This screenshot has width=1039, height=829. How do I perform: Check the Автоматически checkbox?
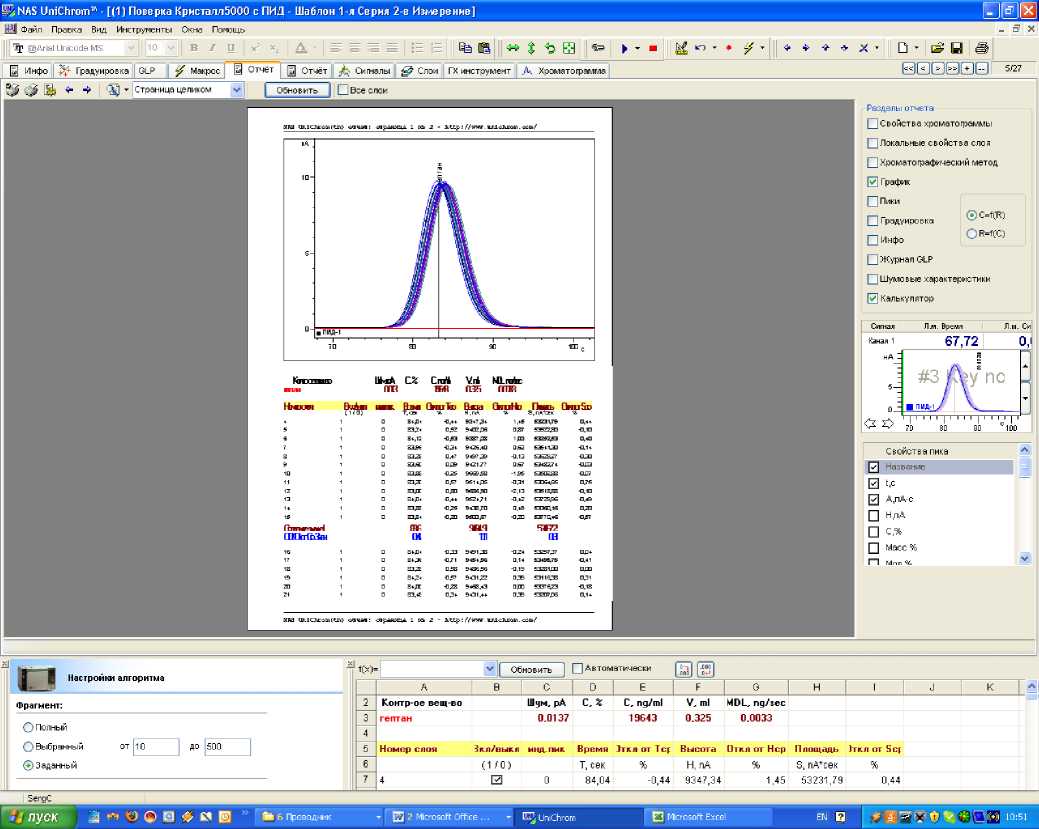tap(577, 668)
